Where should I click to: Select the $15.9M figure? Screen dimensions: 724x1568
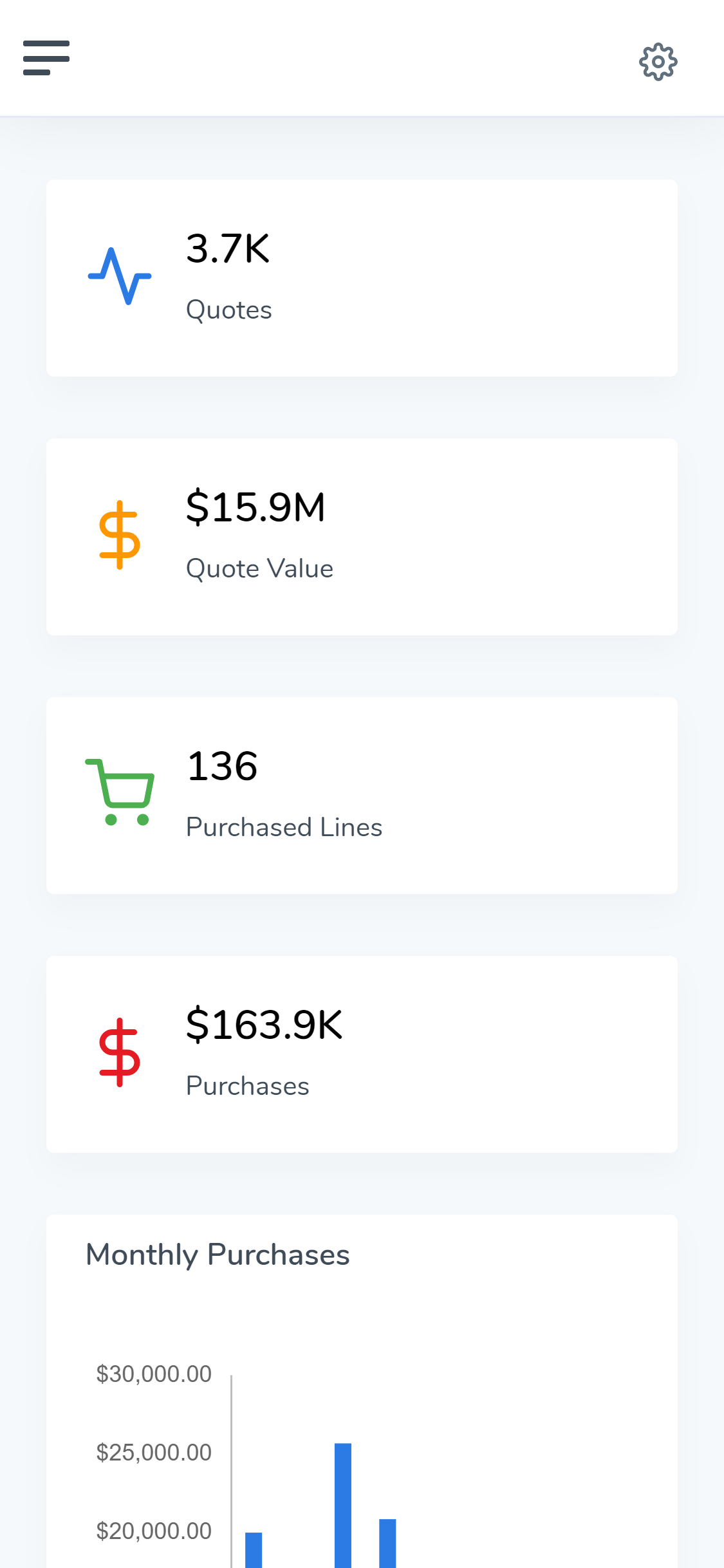[255, 507]
